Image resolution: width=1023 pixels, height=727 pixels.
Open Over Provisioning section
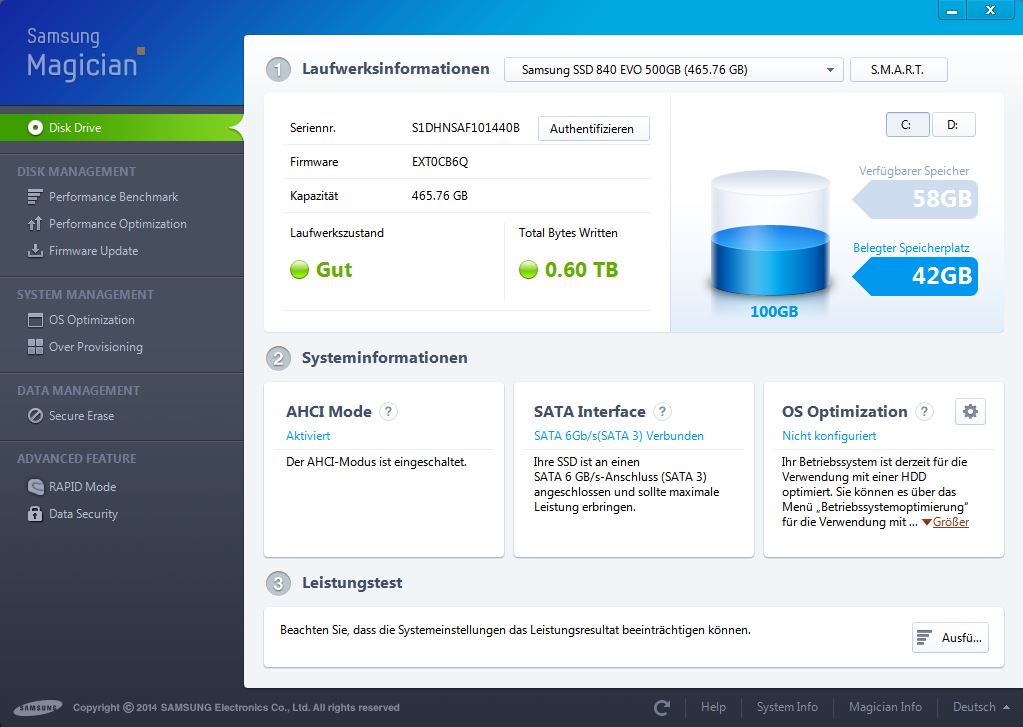coord(95,347)
